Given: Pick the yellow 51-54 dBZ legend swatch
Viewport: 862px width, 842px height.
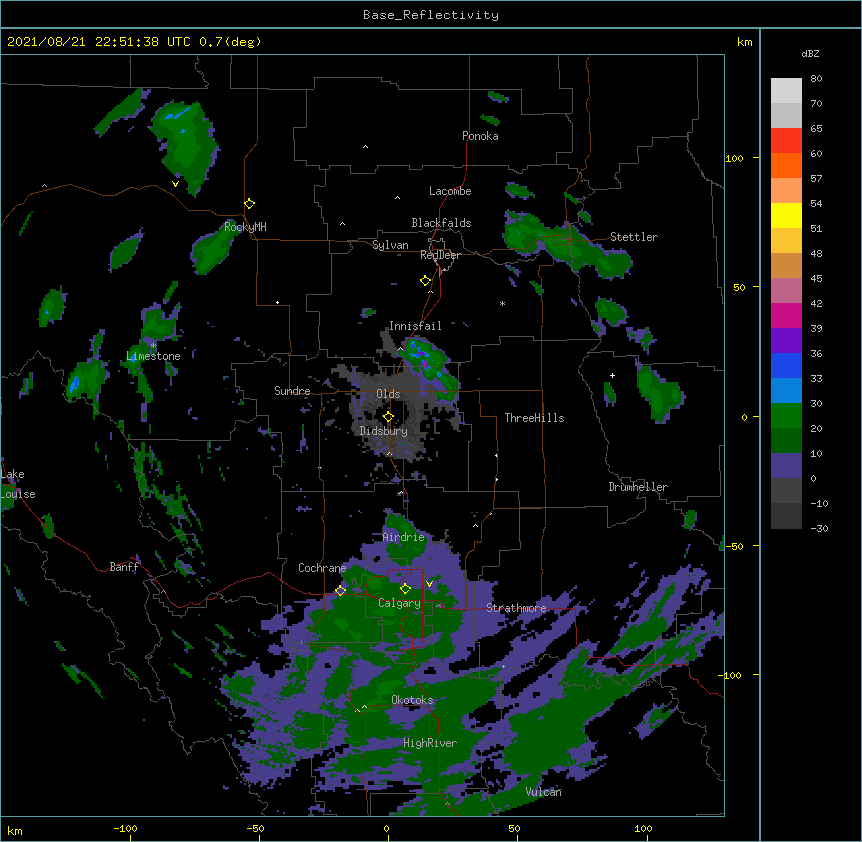Looking at the screenshot, I should [x=786, y=215].
